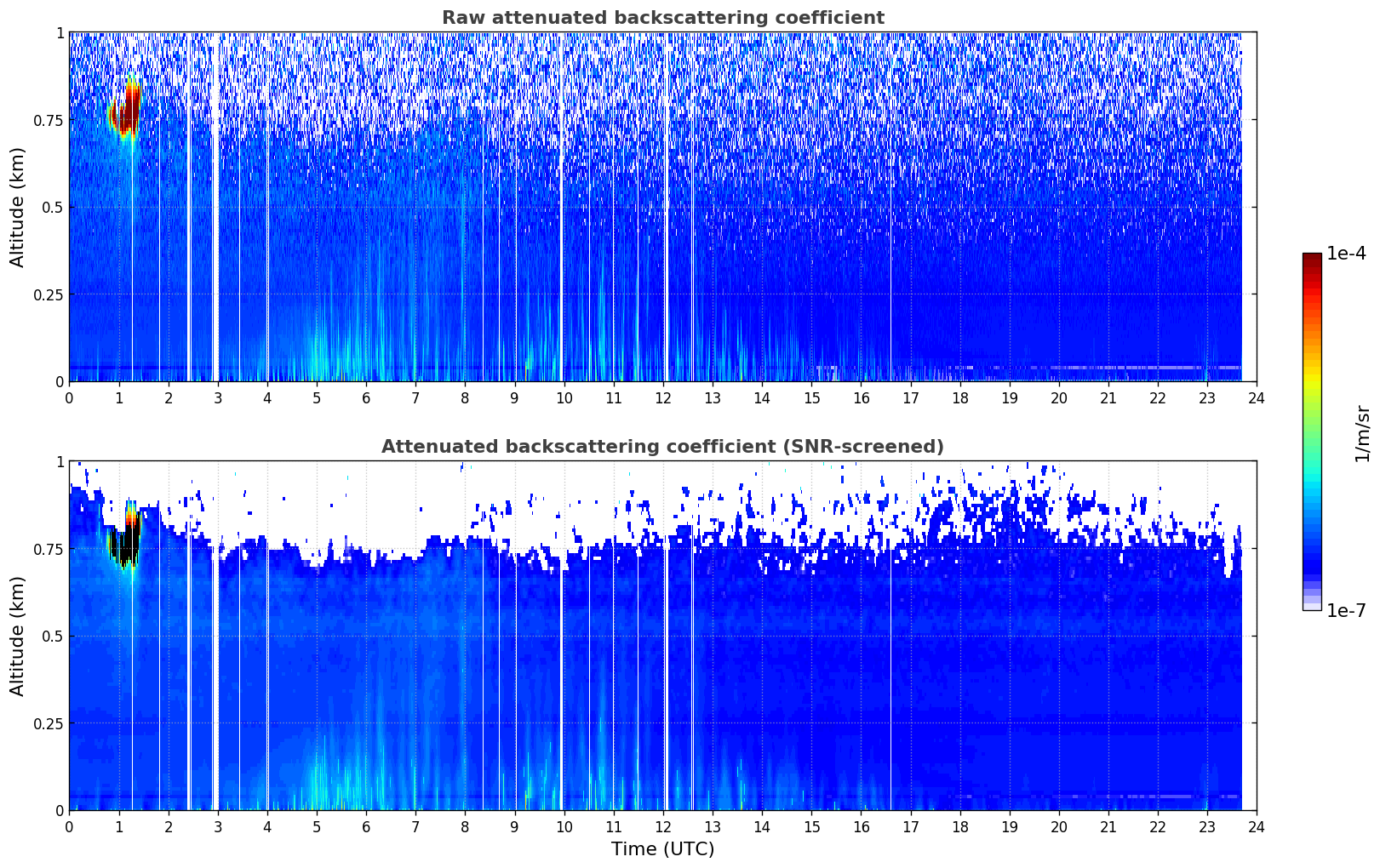Click the rainbow colorbar scale
The height and width of the screenshot is (868, 1380).
1312,431
